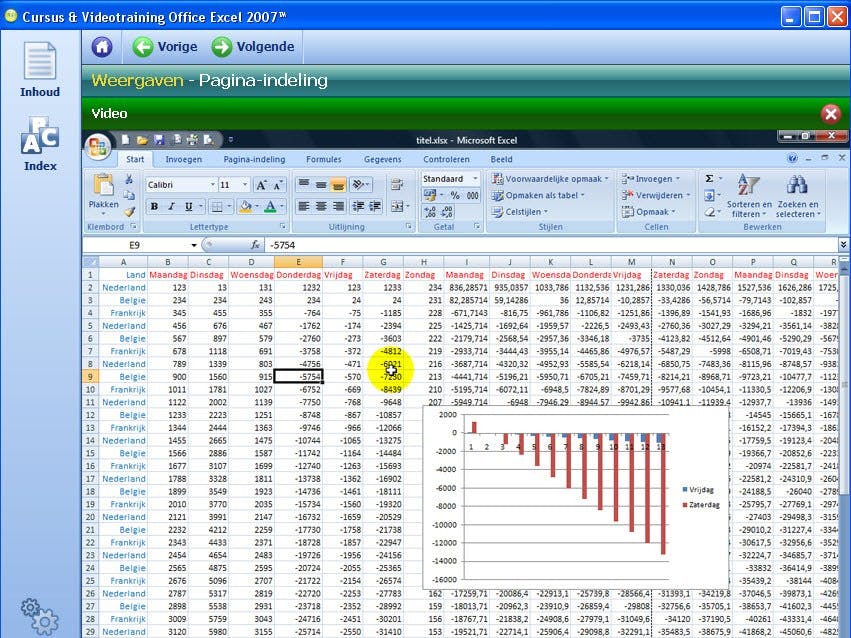Click the AutoSum sigma icon
Screen dimensions: 851x638
[x=709, y=178]
